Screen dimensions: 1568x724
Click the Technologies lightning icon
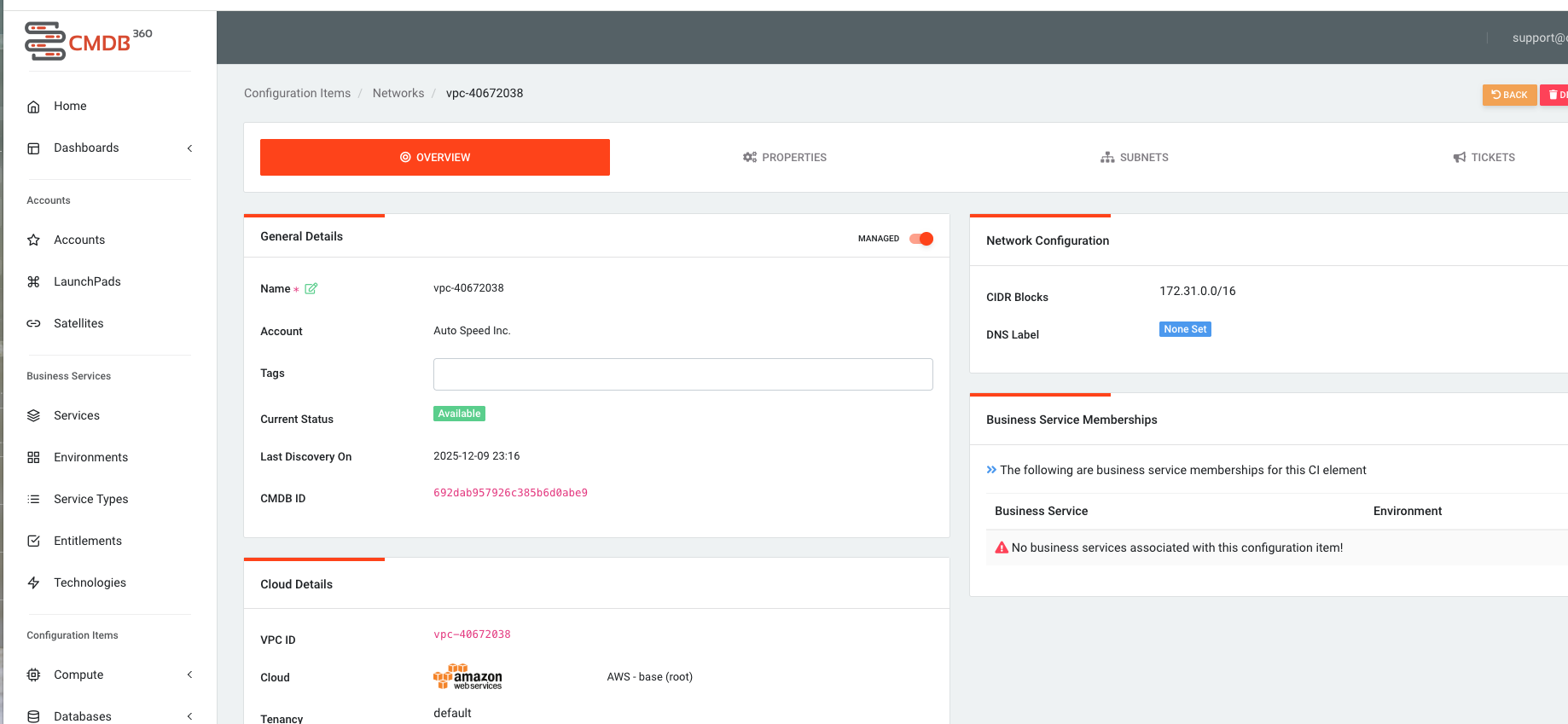[x=34, y=583]
